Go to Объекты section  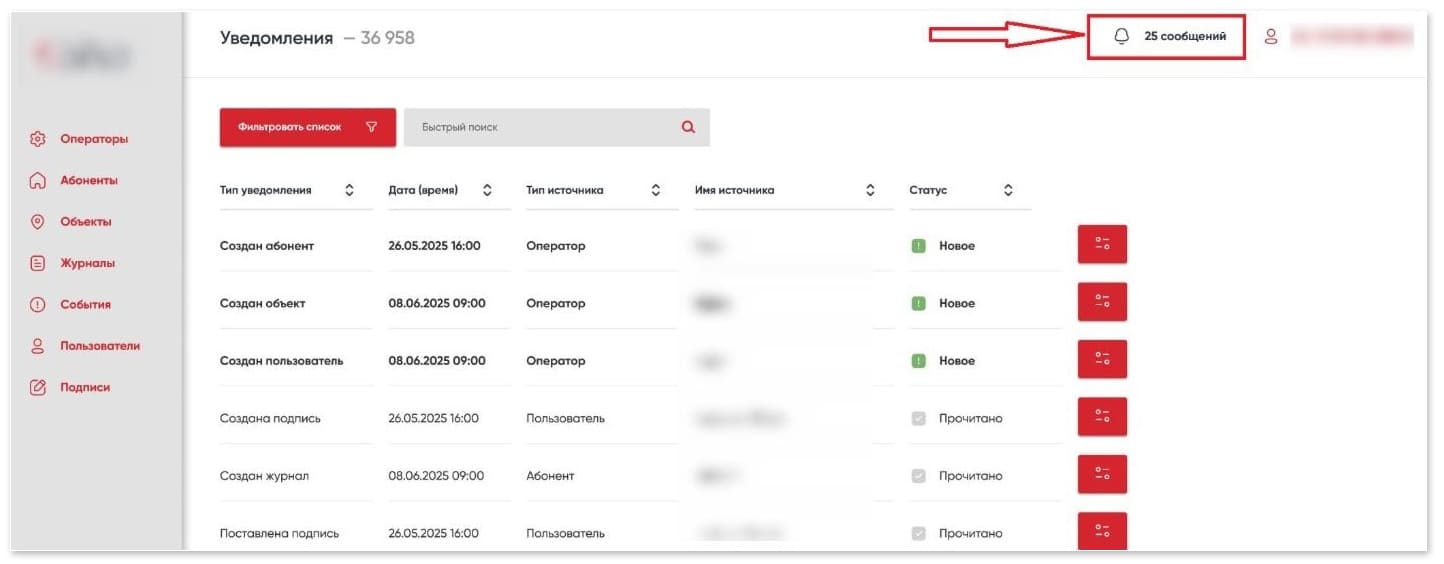(x=86, y=222)
